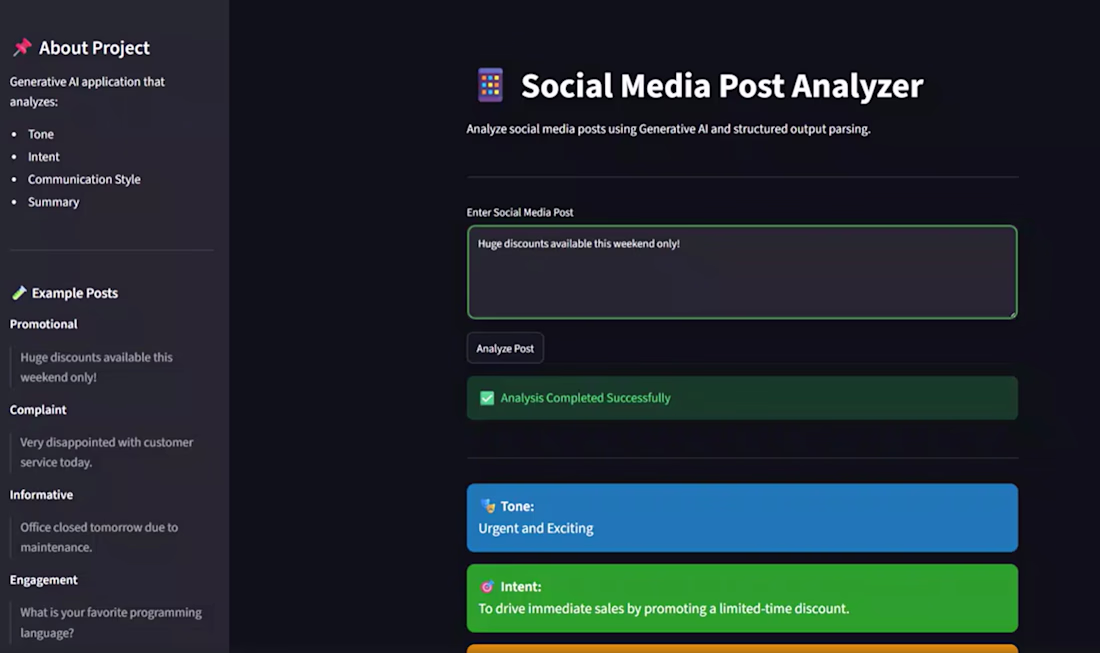Click the Complaint heading in sidebar
Image resolution: width=1100 pixels, height=653 pixels.
click(38, 410)
